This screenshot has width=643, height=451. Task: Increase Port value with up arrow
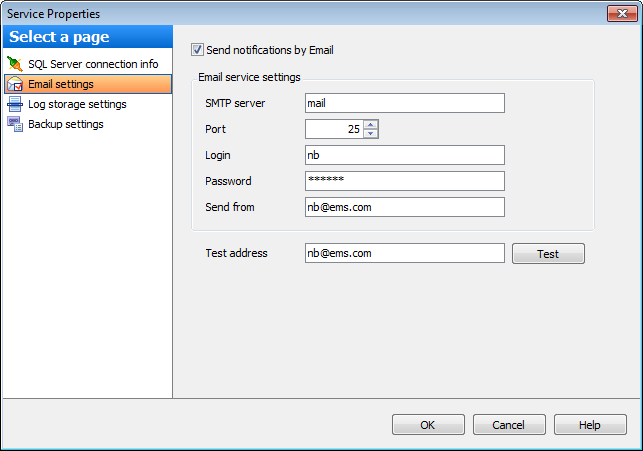(371, 124)
